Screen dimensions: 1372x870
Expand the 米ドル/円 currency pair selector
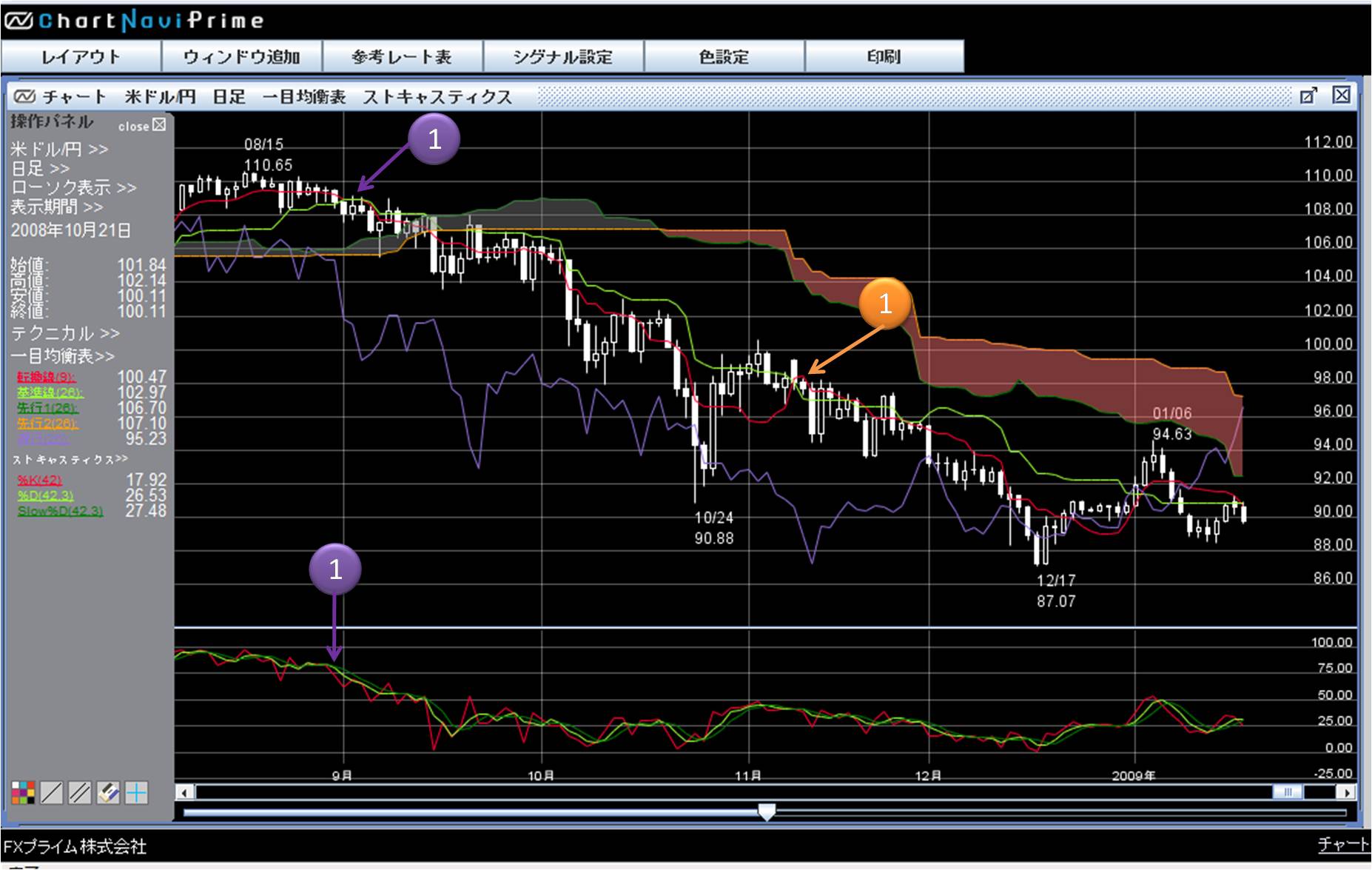pyautogui.click(x=59, y=149)
